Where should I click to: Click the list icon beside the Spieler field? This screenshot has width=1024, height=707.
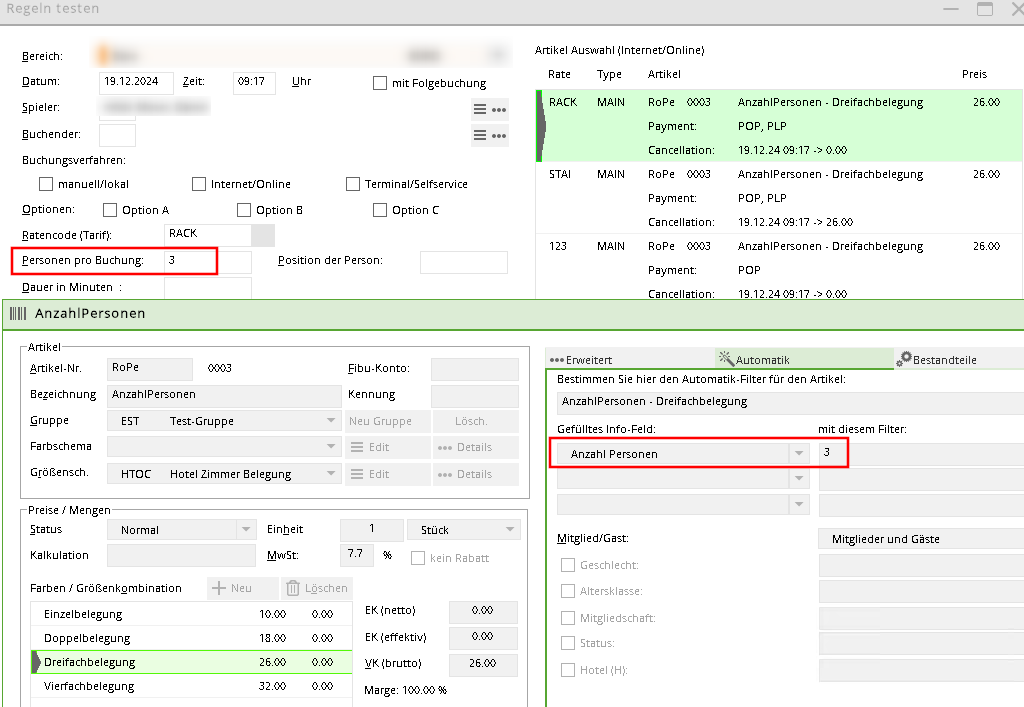[479, 109]
